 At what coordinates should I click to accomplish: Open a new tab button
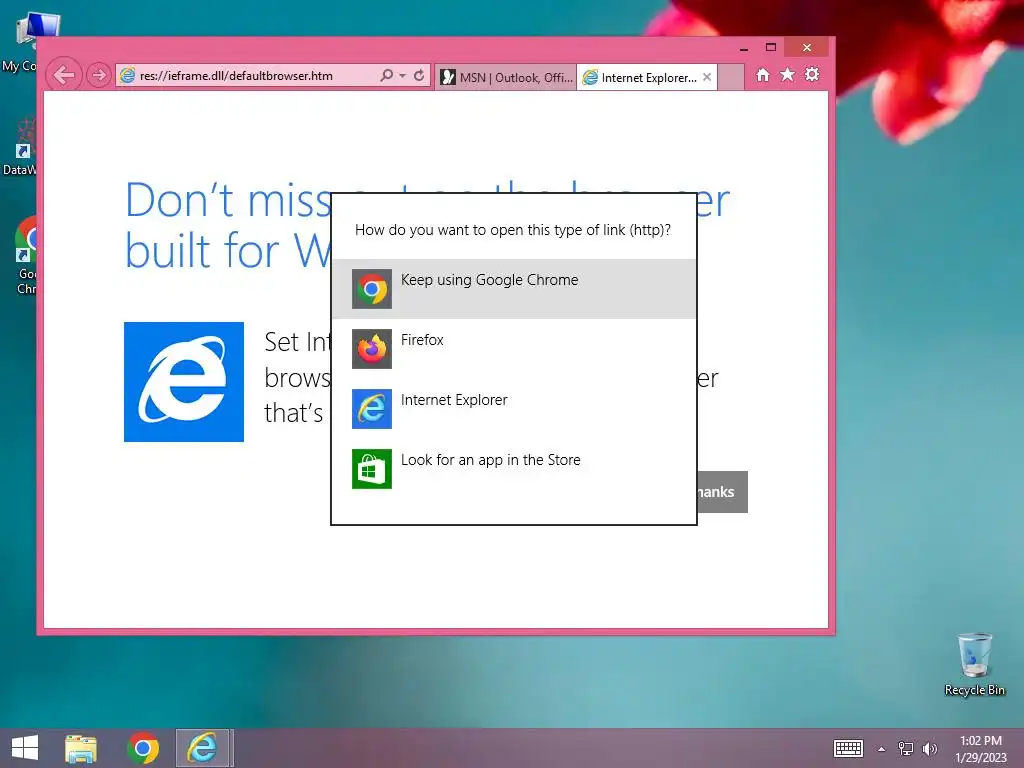(731, 77)
